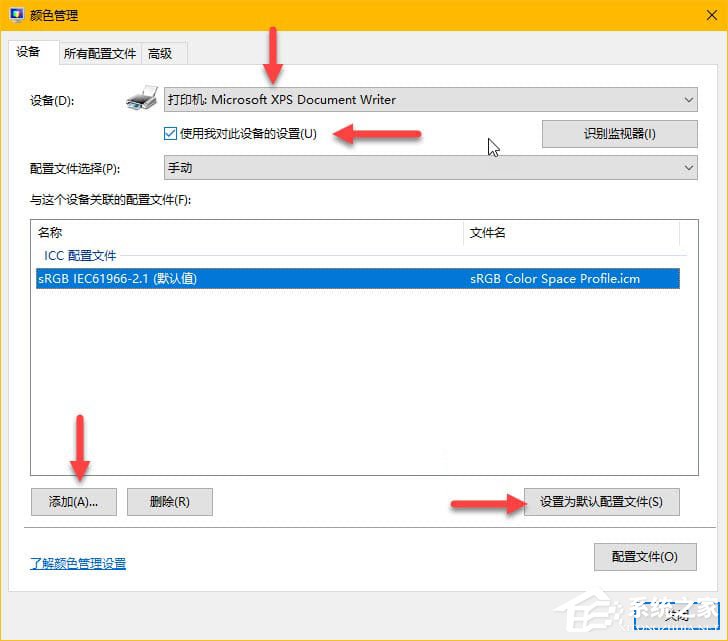The width and height of the screenshot is (728, 641).
Task: Click sRGB Color Space Profile.icm file name
Action: point(555,279)
